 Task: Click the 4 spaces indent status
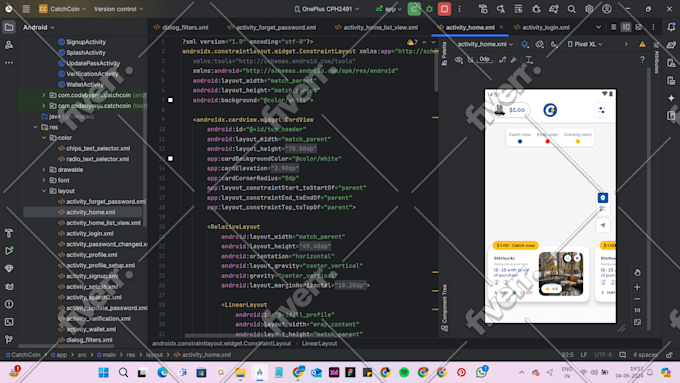click(x=645, y=355)
